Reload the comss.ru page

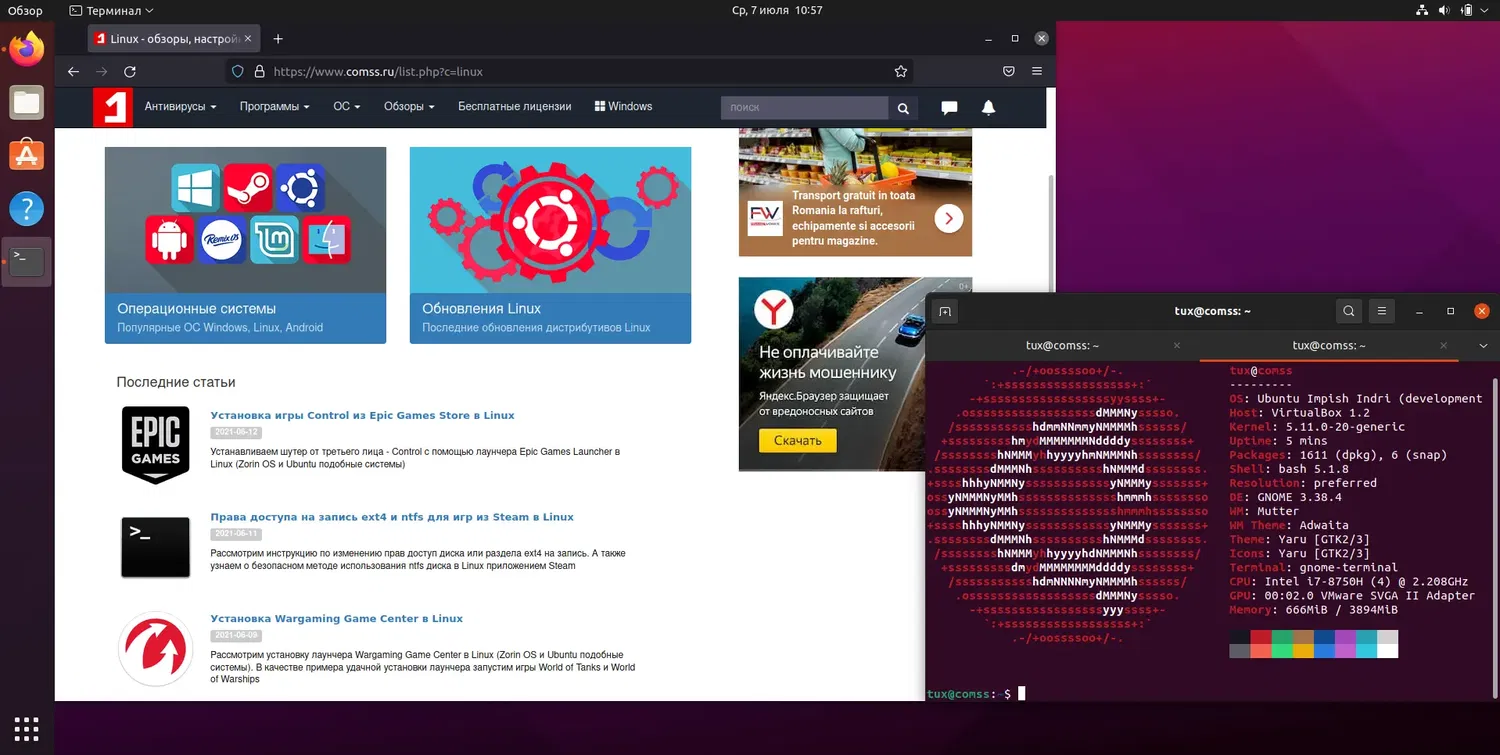click(129, 72)
